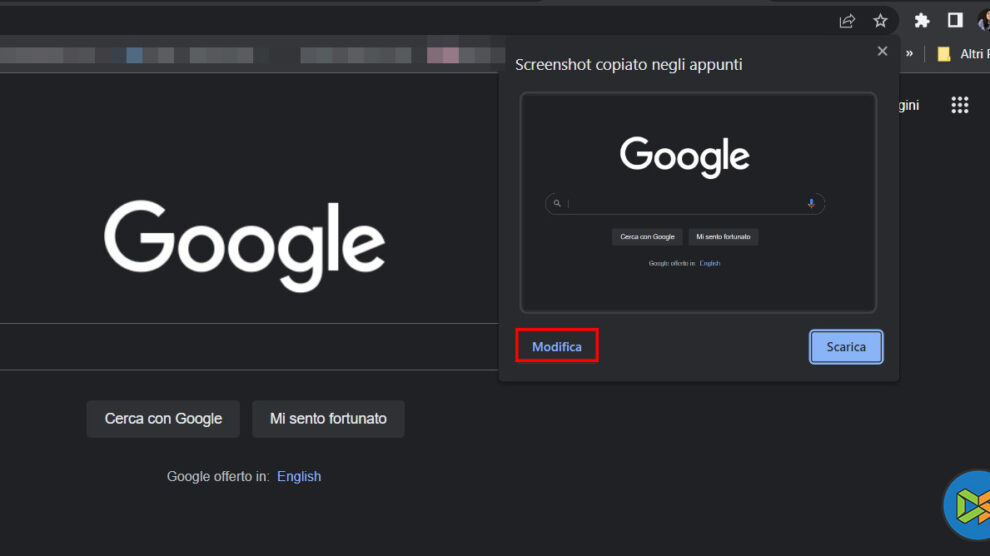The width and height of the screenshot is (990, 556).
Task: Click Mi sento fortunato button
Action: [x=328, y=419]
